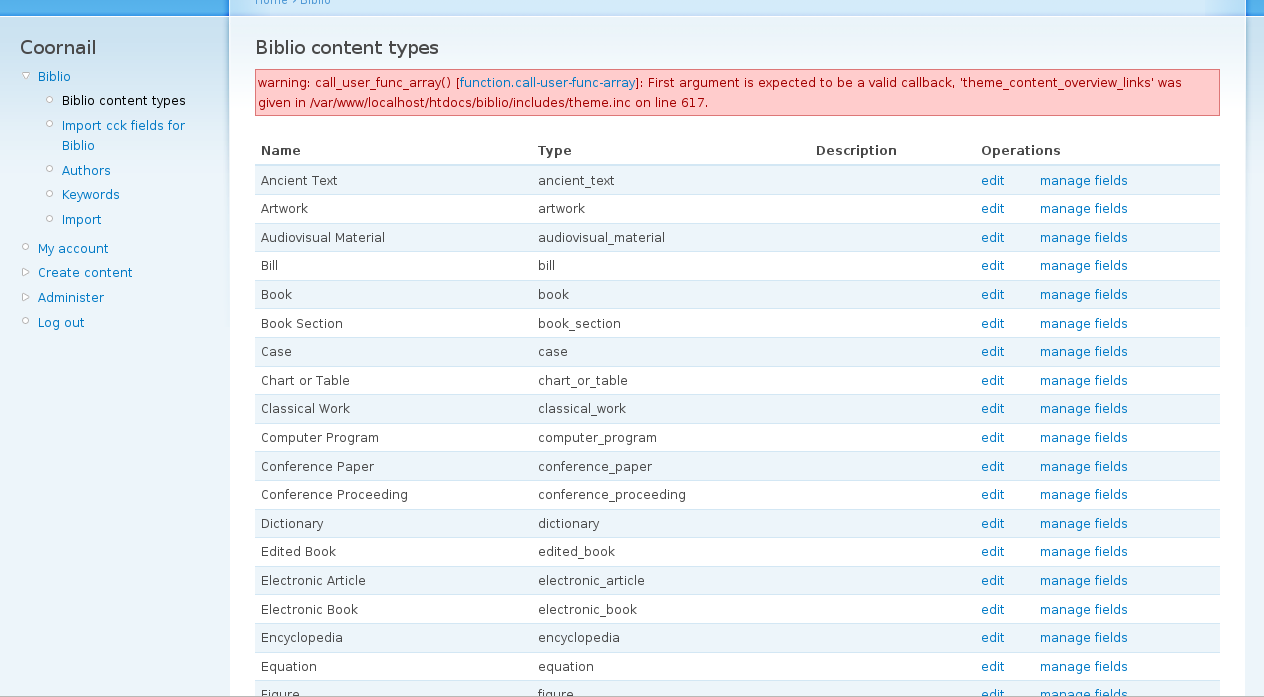This screenshot has height=697, width=1264.
Task: Edit the Book Section type
Action: [x=992, y=324]
